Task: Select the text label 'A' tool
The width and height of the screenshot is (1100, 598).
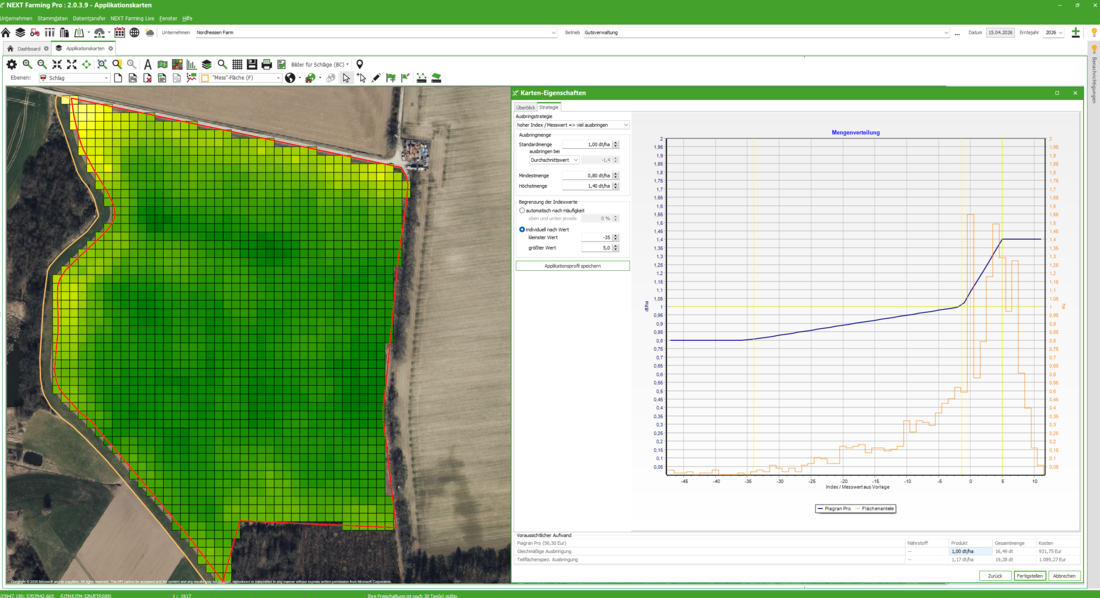Action: [148, 64]
